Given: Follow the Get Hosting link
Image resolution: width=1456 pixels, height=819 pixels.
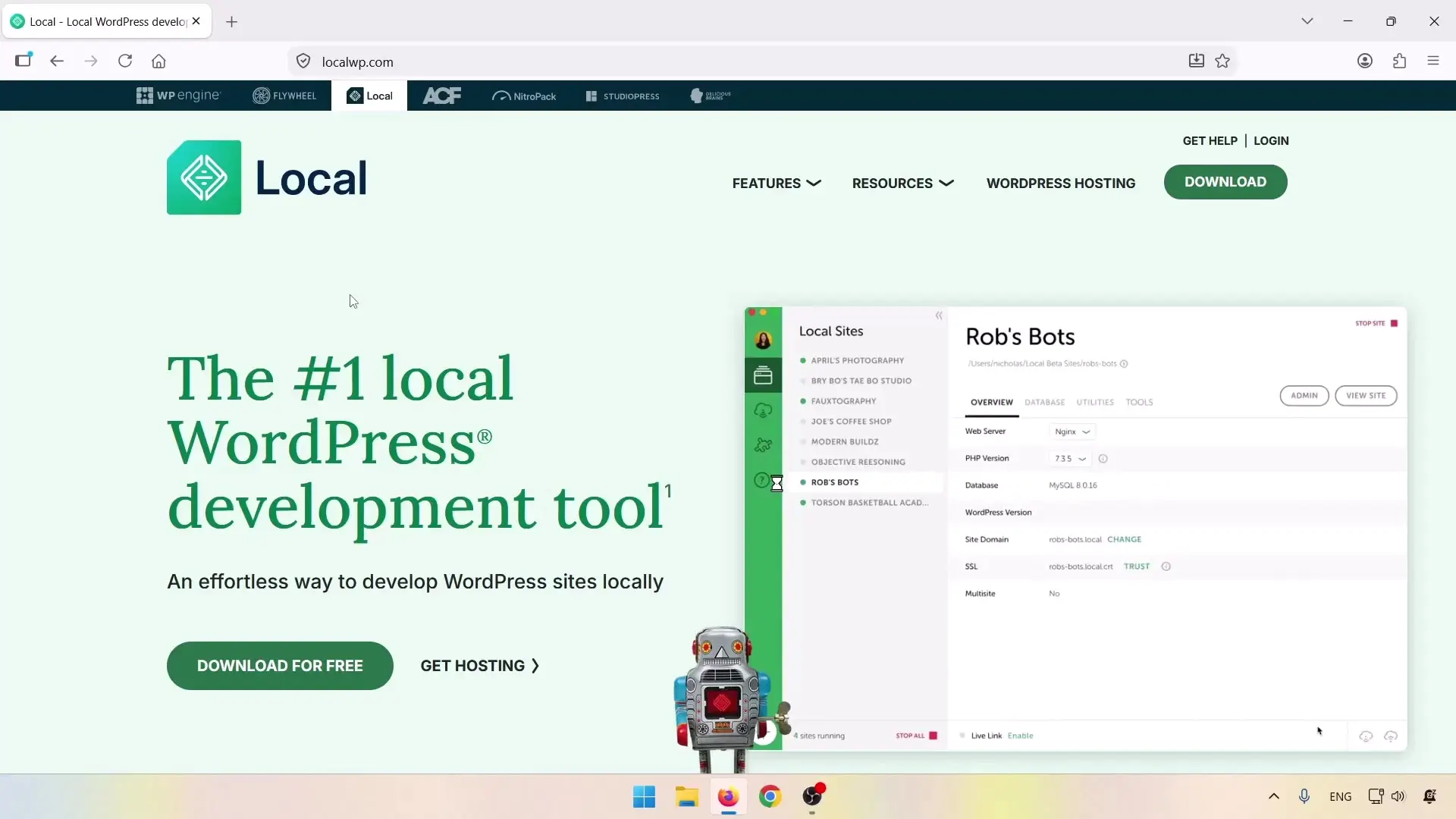Looking at the screenshot, I should [480, 666].
